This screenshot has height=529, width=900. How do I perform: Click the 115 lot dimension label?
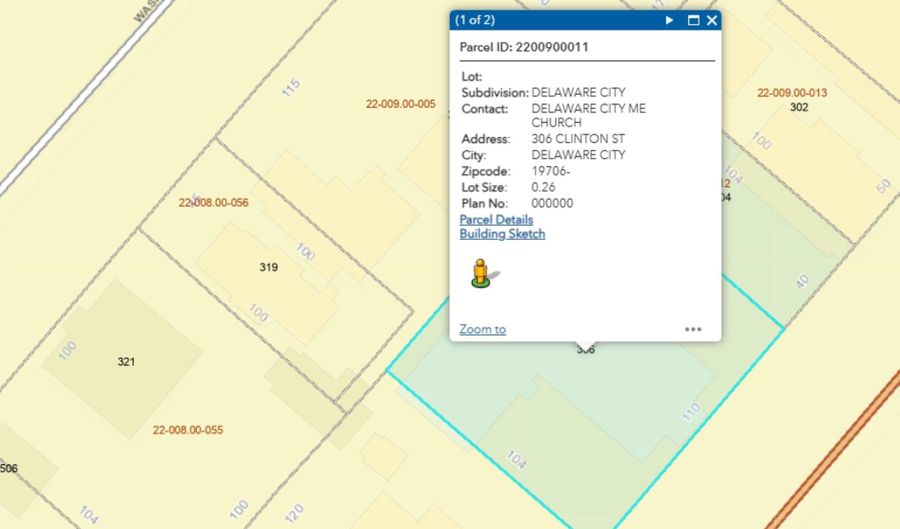point(290,88)
